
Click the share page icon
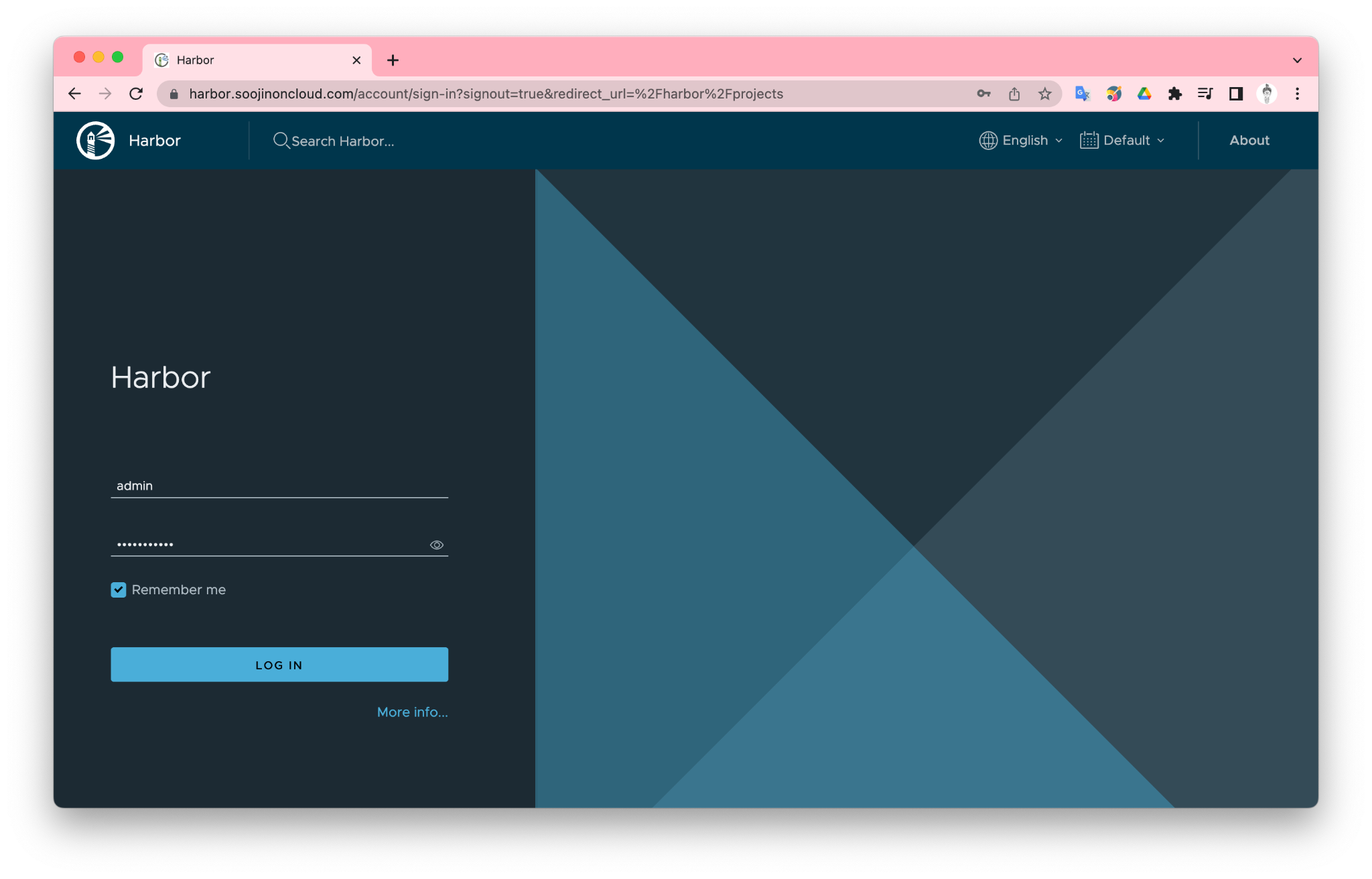(1014, 94)
